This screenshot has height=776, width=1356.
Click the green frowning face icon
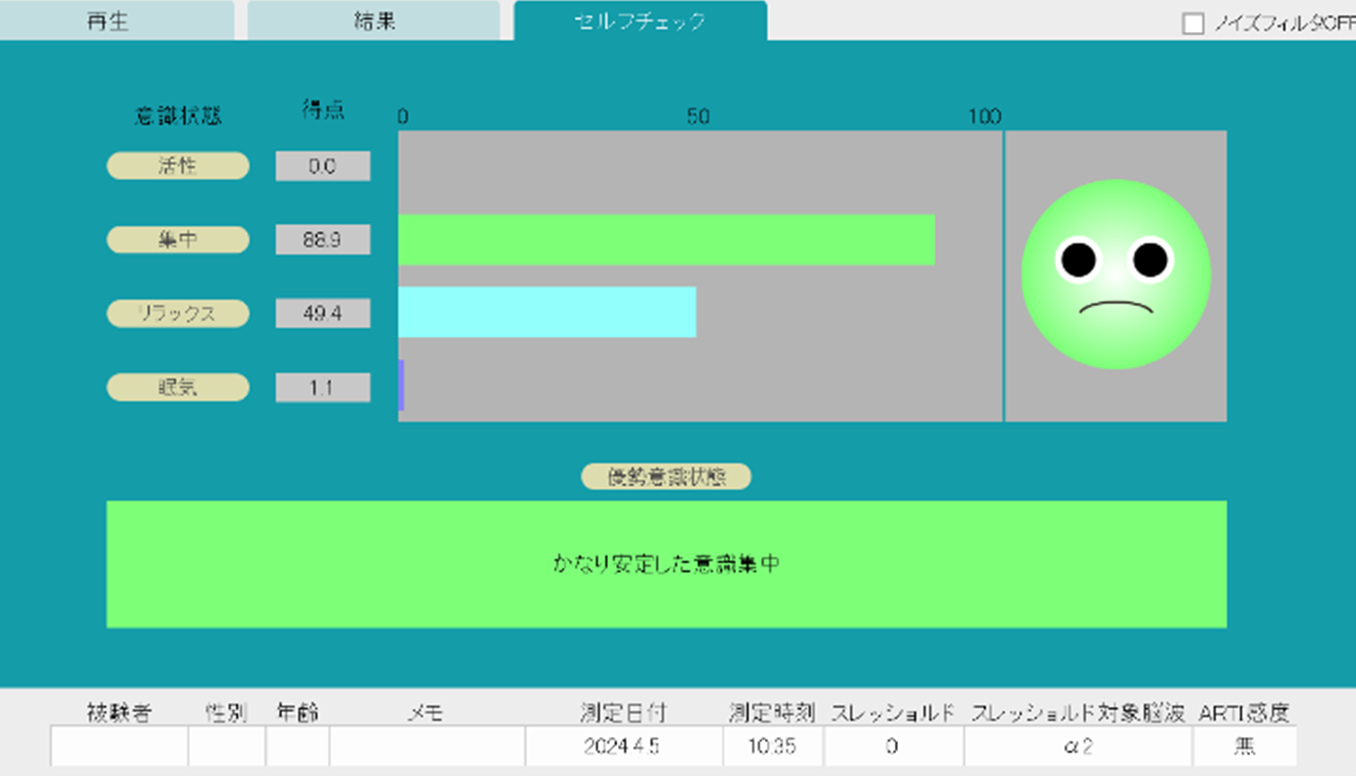point(1115,274)
